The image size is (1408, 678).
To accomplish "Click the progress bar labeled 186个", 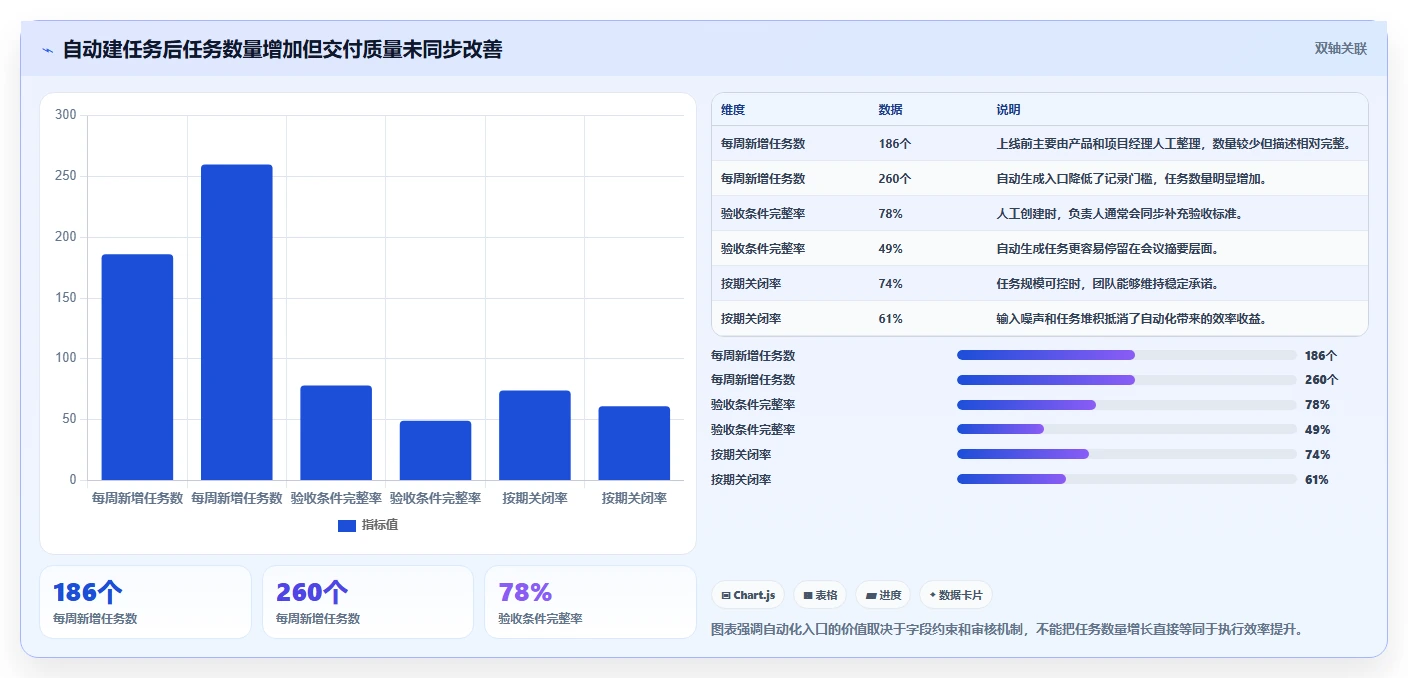I will (x=1126, y=355).
